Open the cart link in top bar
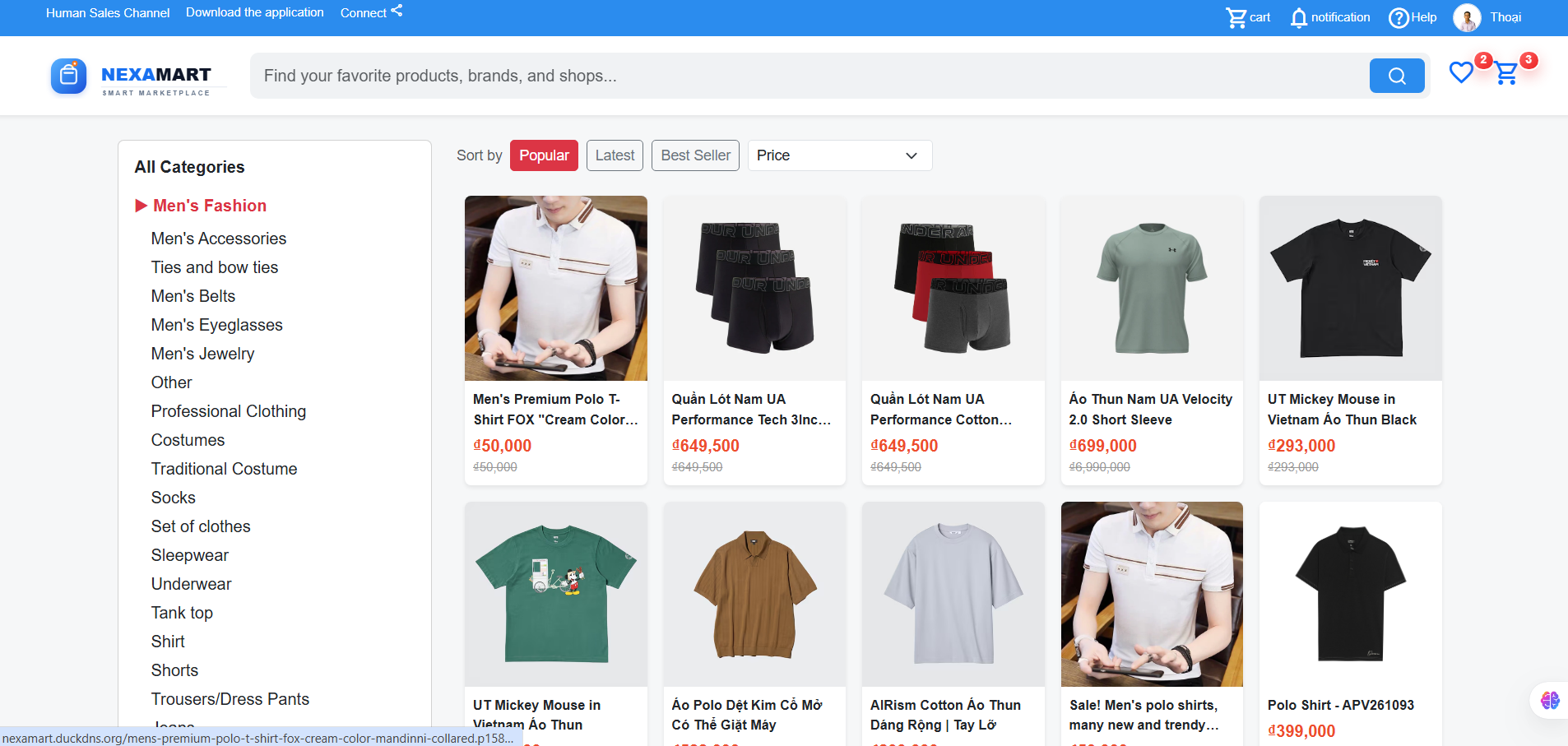 [x=1248, y=17]
